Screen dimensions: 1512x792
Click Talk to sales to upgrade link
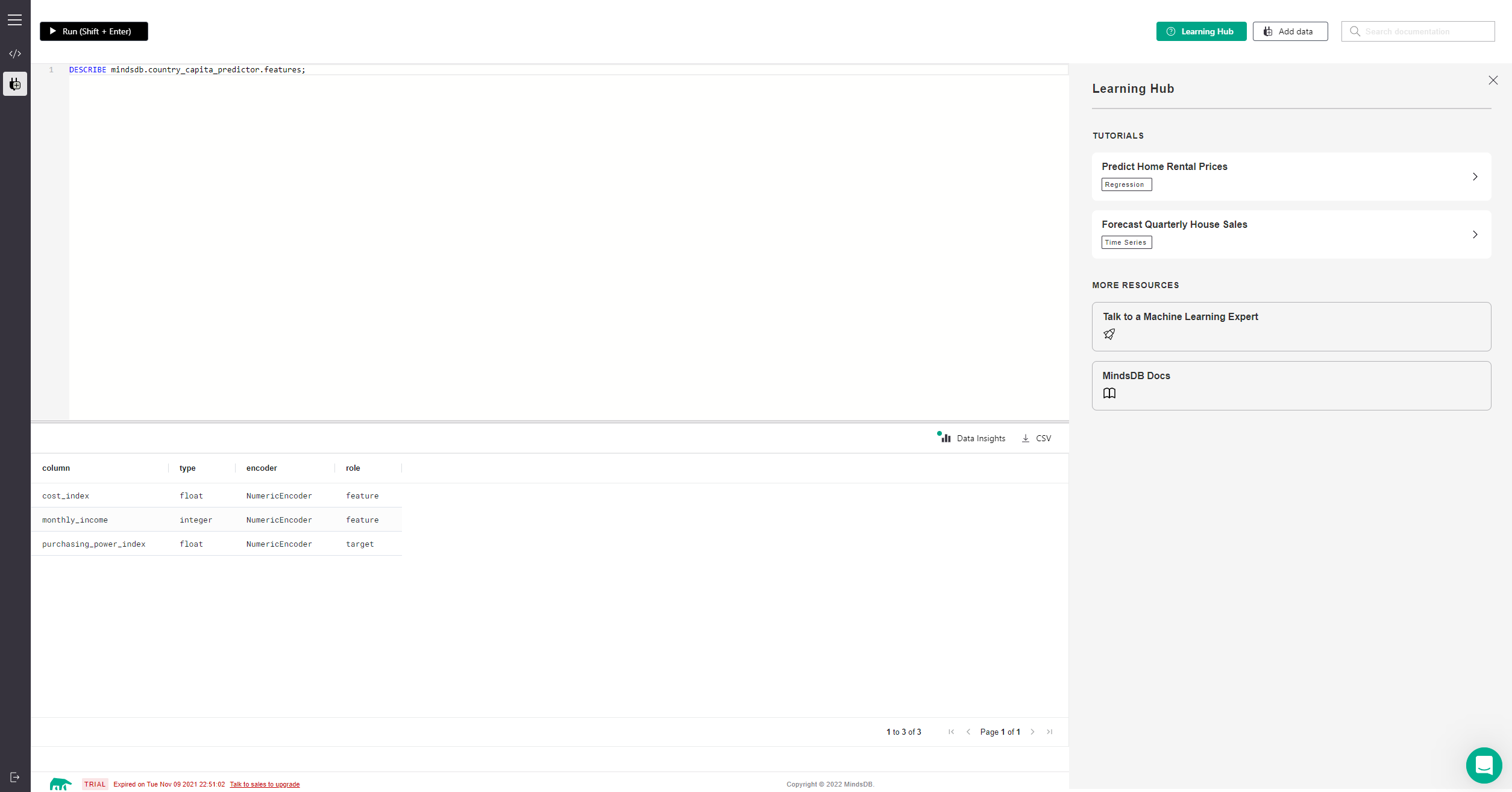pyautogui.click(x=265, y=784)
